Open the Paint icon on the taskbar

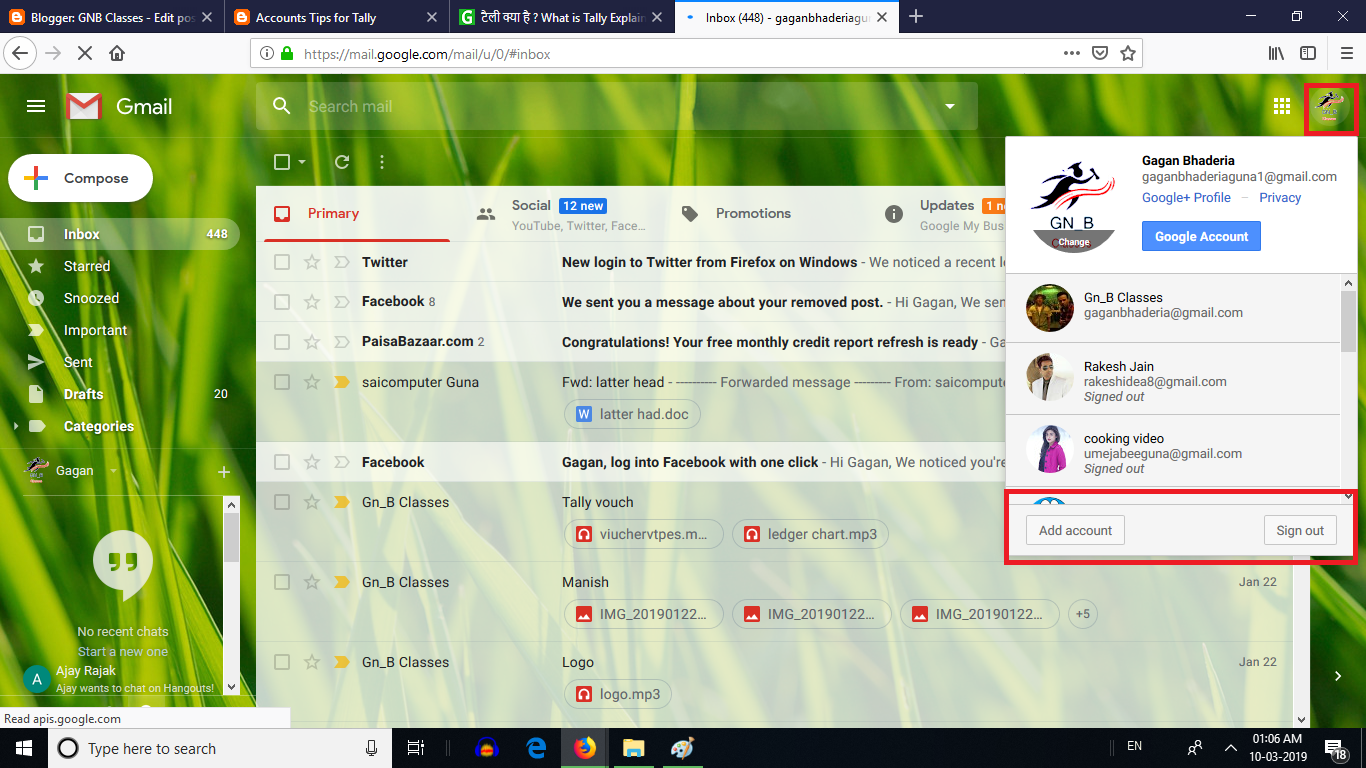(681, 748)
